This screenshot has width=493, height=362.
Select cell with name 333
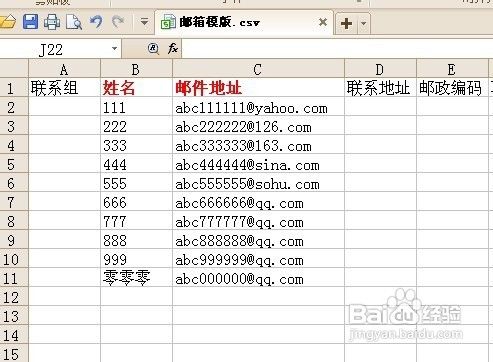click(x=136, y=145)
